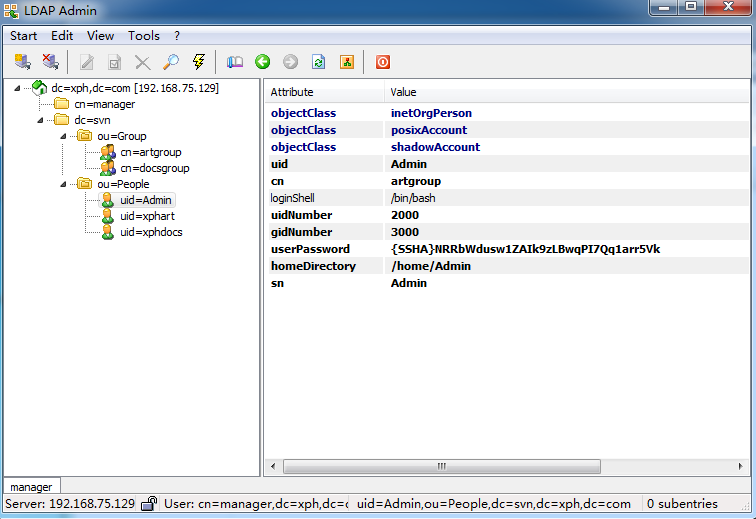Select the dc=svn tree entry
The width and height of the screenshot is (756, 519).
tap(92, 120)
